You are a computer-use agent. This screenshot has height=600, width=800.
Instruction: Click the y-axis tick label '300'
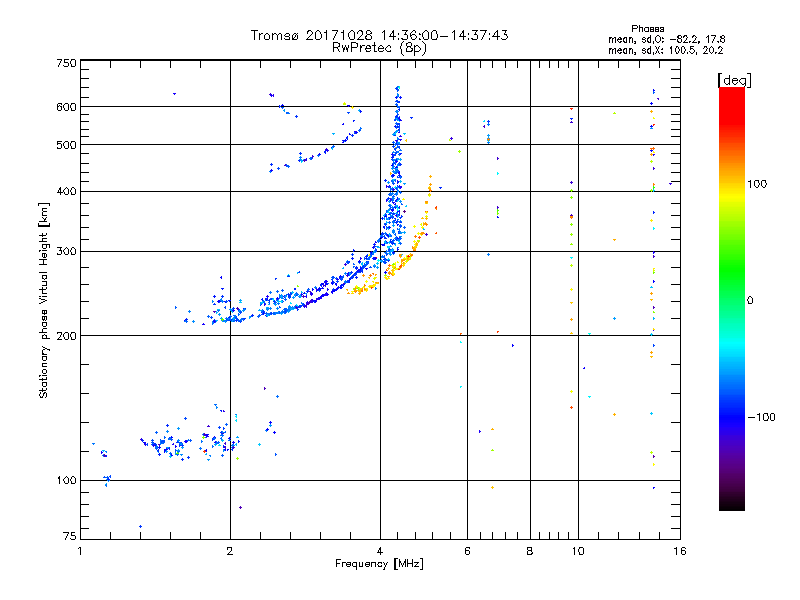click(66, 252)
